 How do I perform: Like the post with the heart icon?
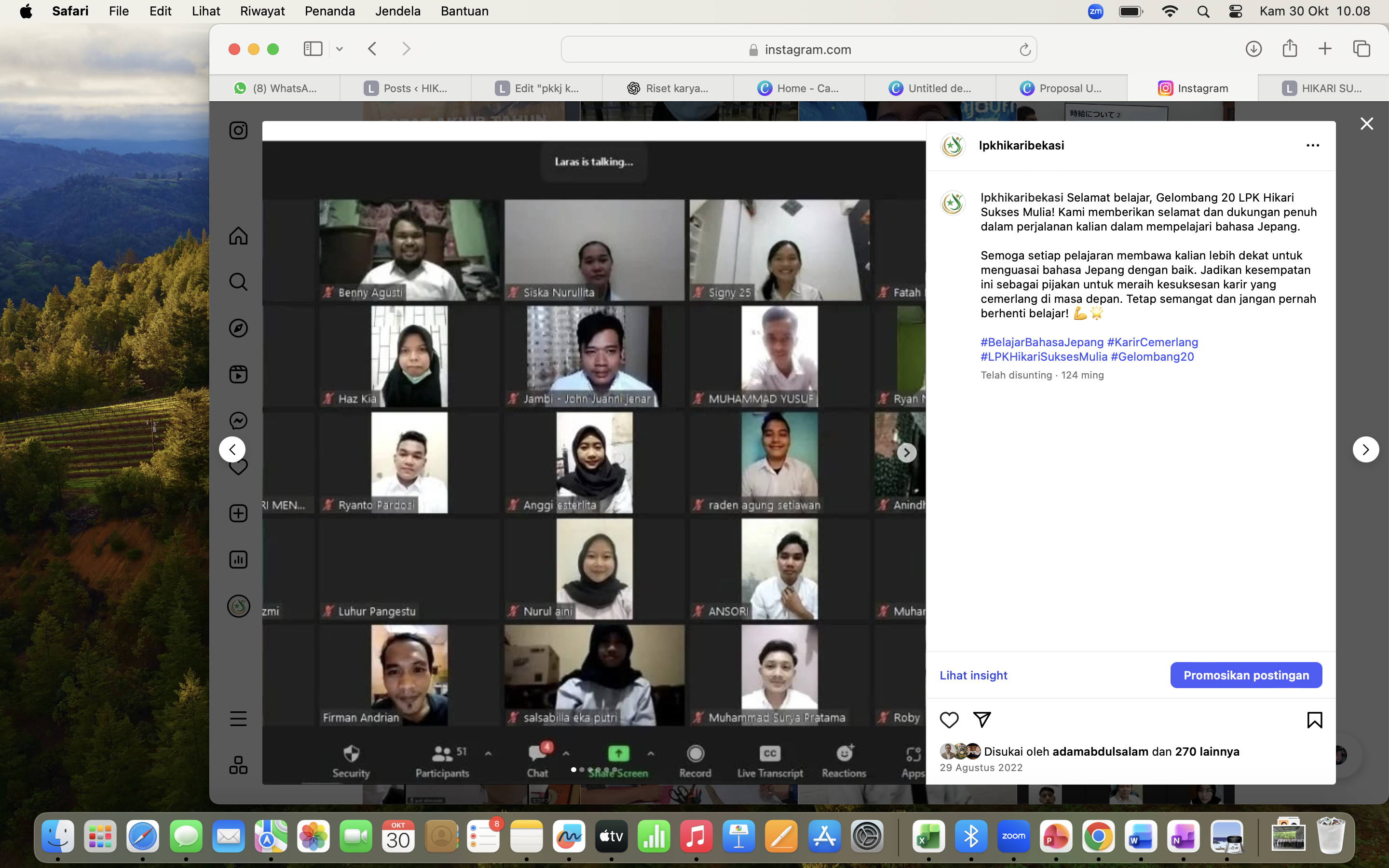949,720
